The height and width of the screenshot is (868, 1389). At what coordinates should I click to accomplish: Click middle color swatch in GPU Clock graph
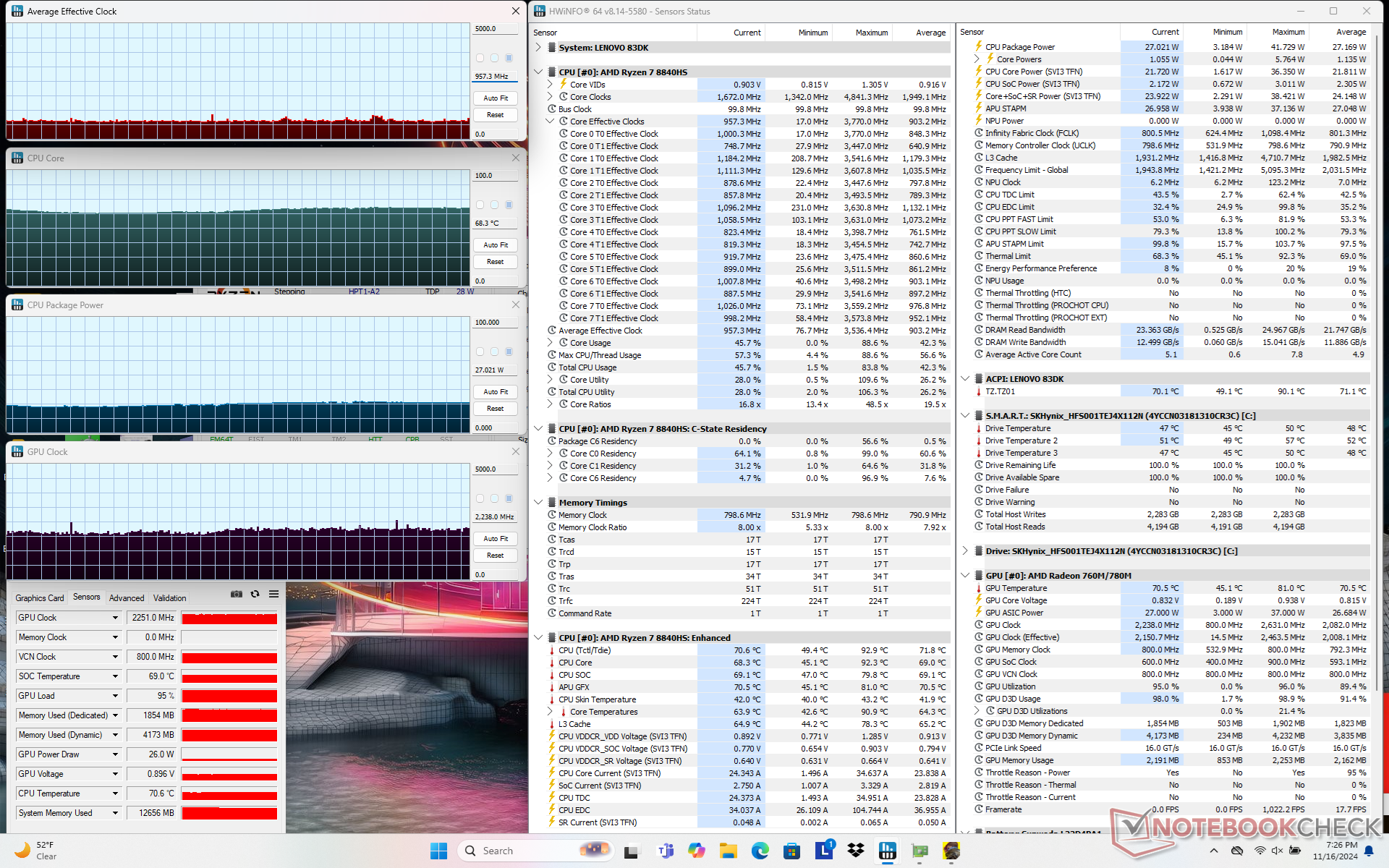[x=494, y=498]
